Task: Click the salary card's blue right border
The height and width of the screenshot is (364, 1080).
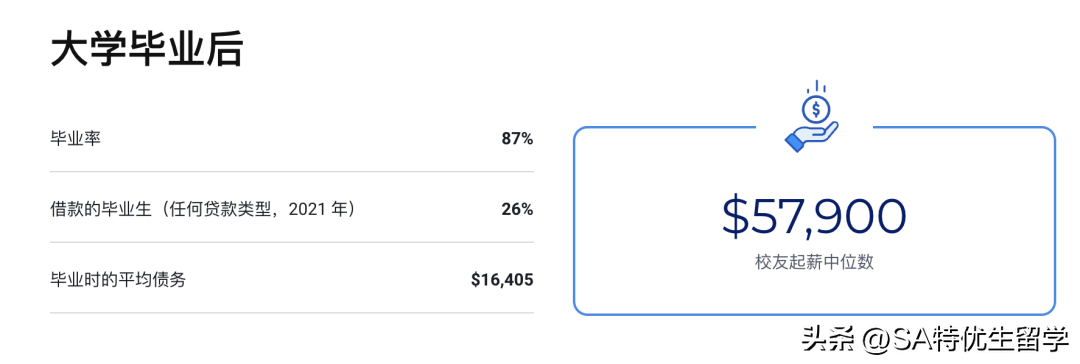Action: [1054, 221]
